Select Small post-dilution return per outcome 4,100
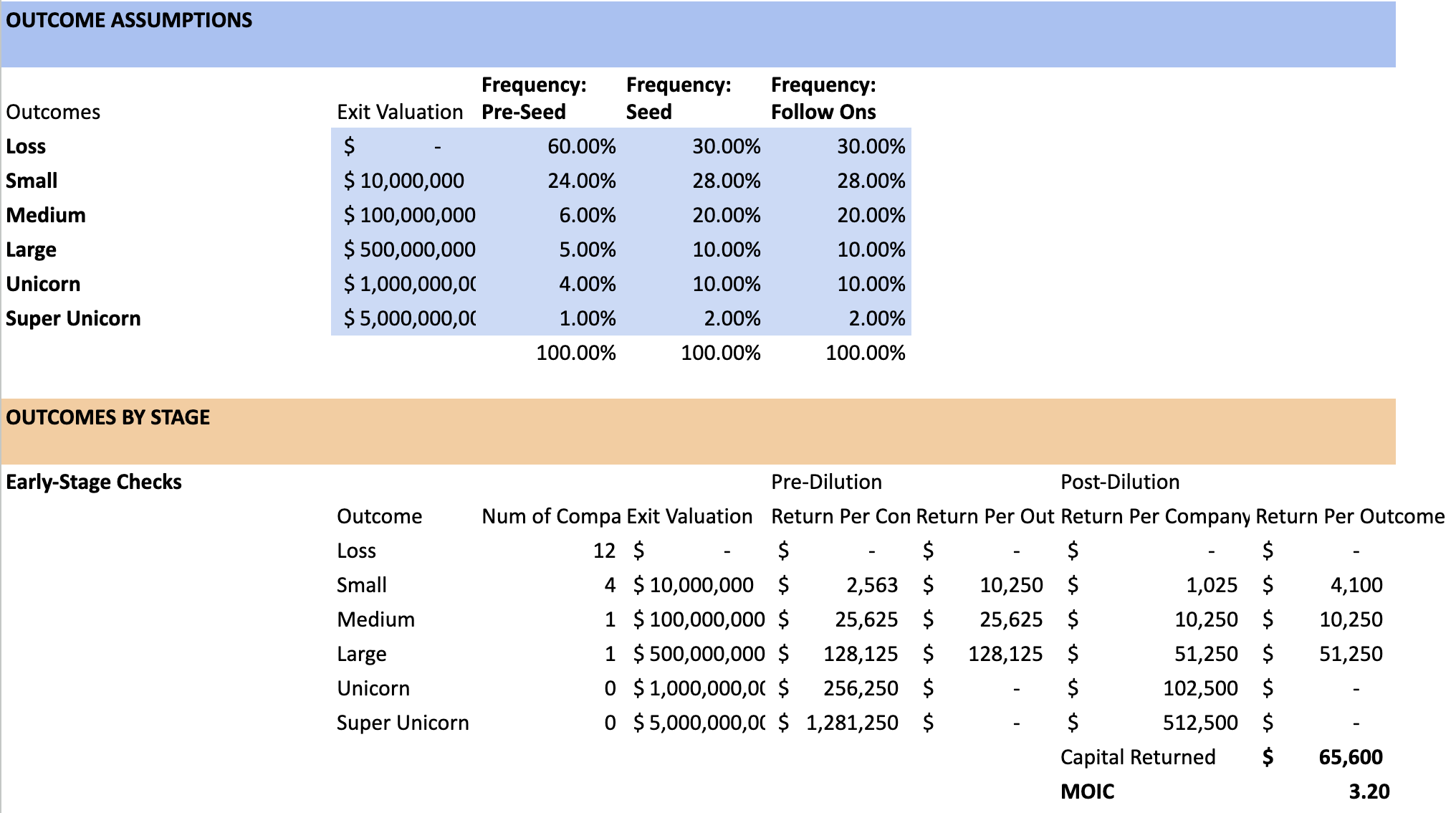The height and width of the screenshot is (813, 1456). (1356, 585)
